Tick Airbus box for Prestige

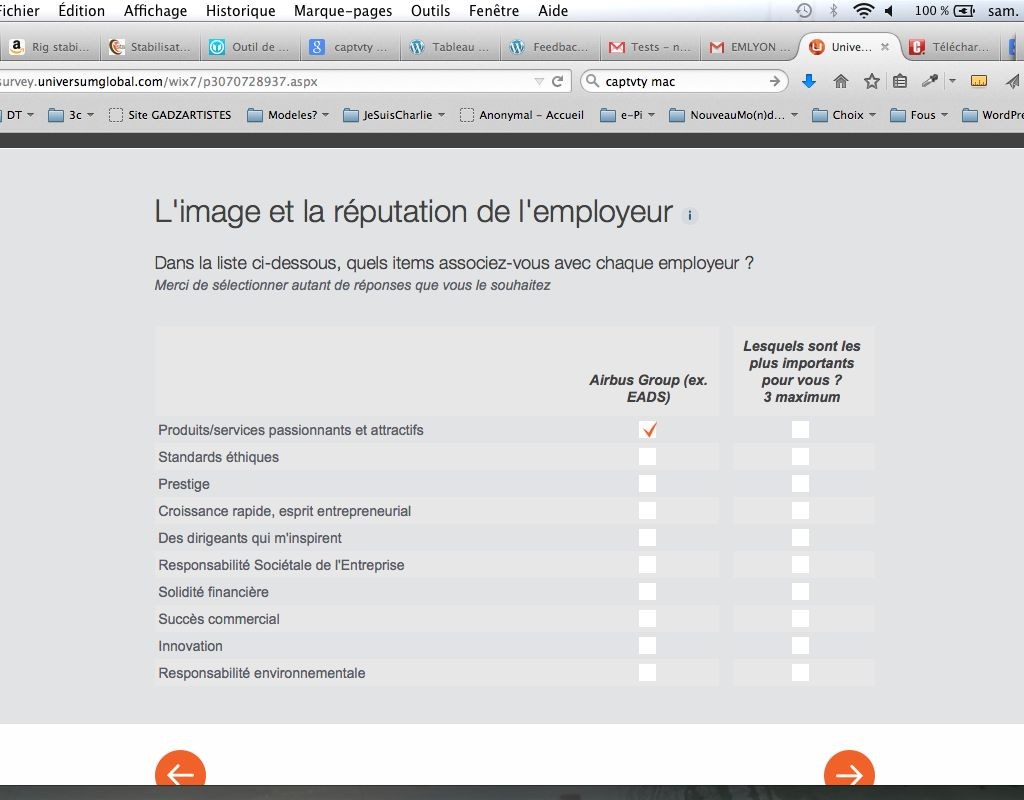click(648, 483)
